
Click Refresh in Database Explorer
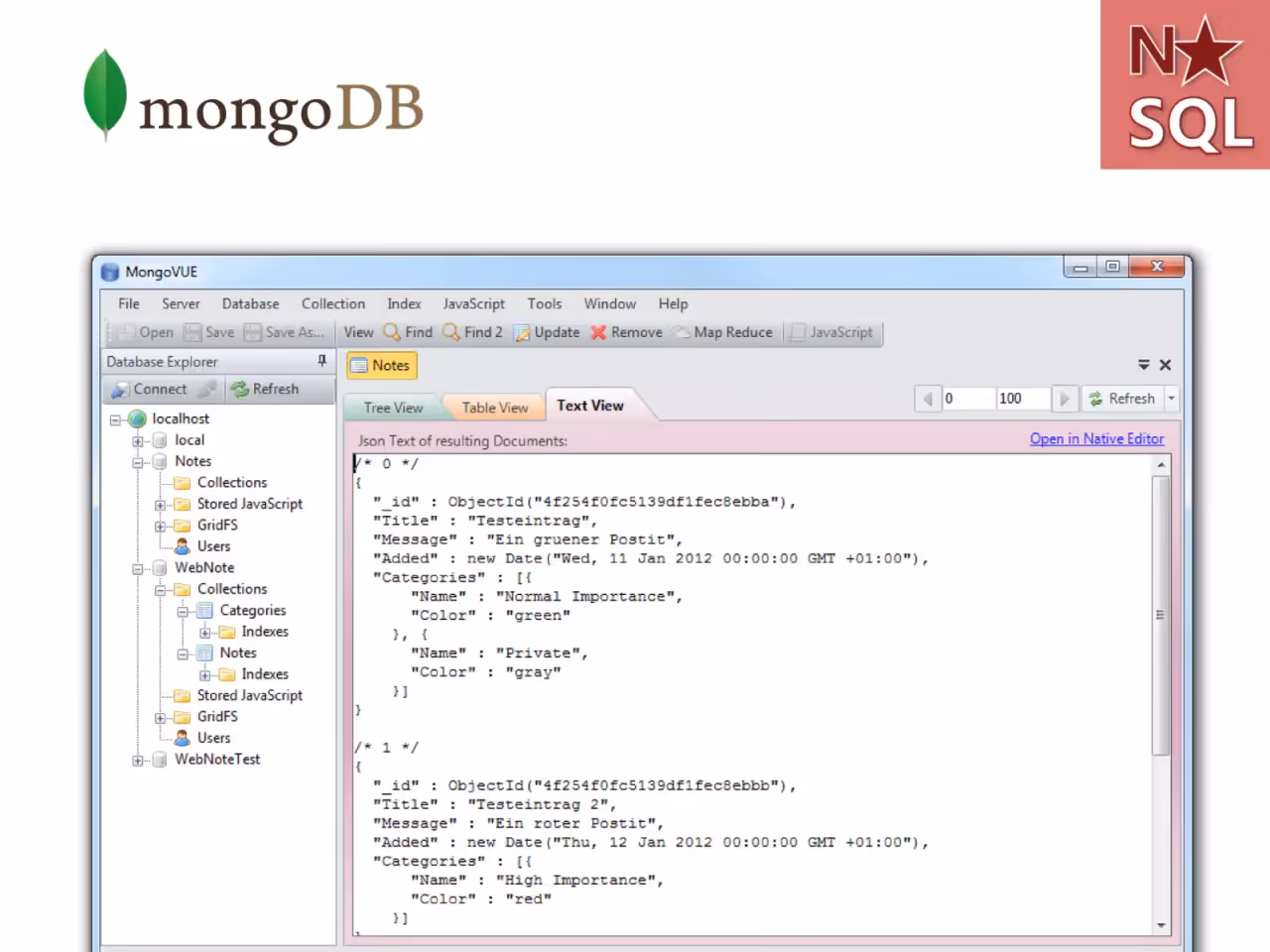[x=265, y=389]
